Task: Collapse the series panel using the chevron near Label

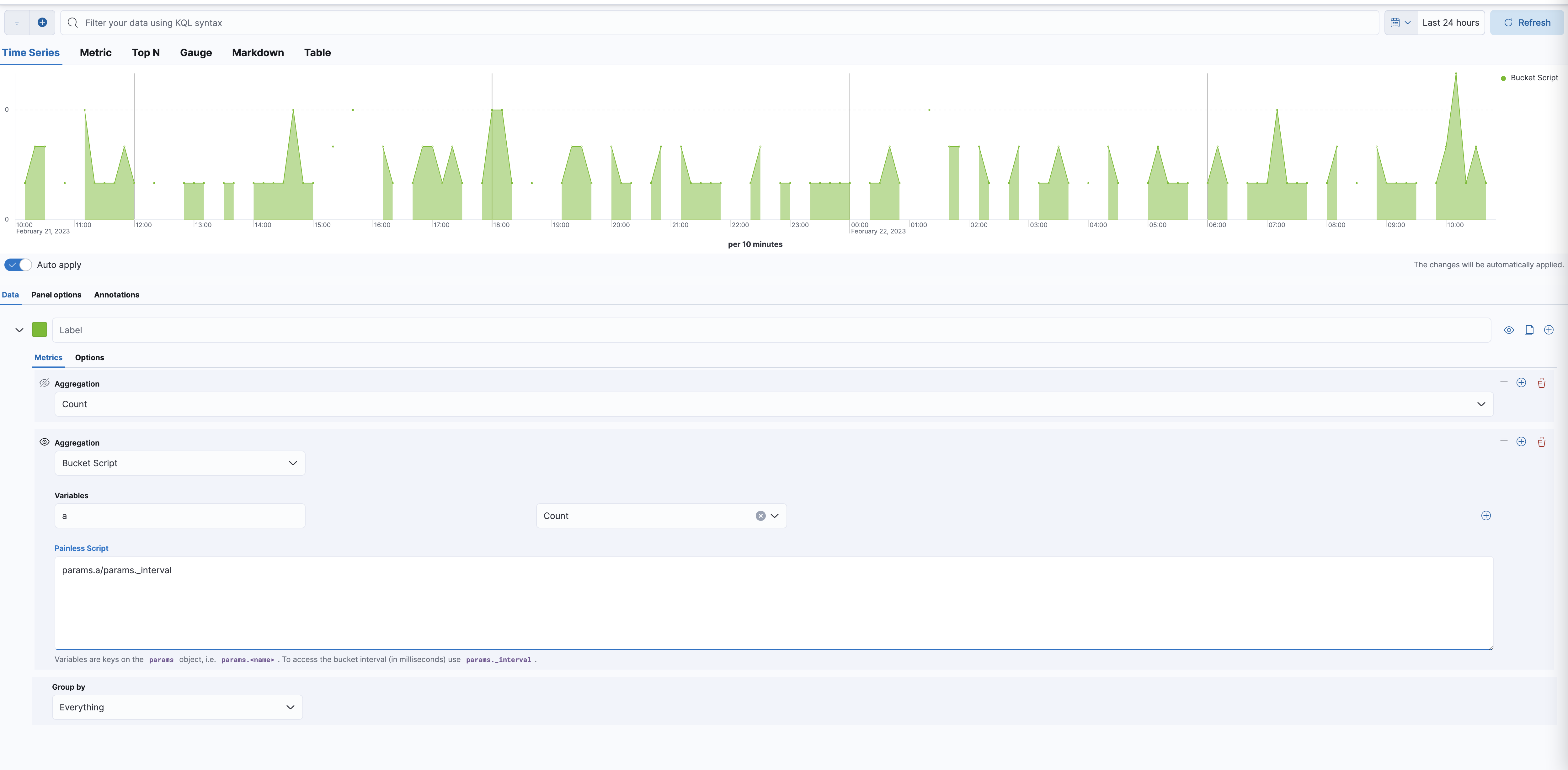Action: tap(19, 329)
